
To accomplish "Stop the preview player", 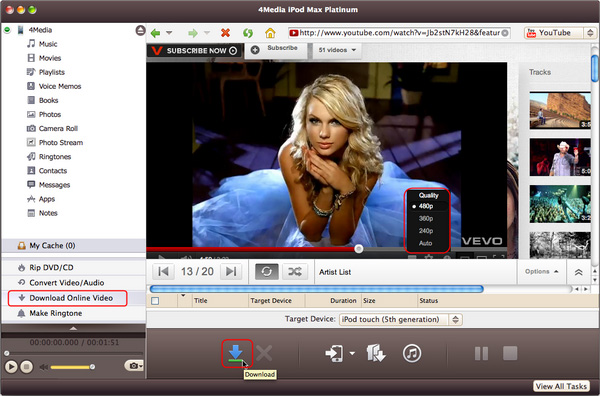I will (x=26, y=367).
